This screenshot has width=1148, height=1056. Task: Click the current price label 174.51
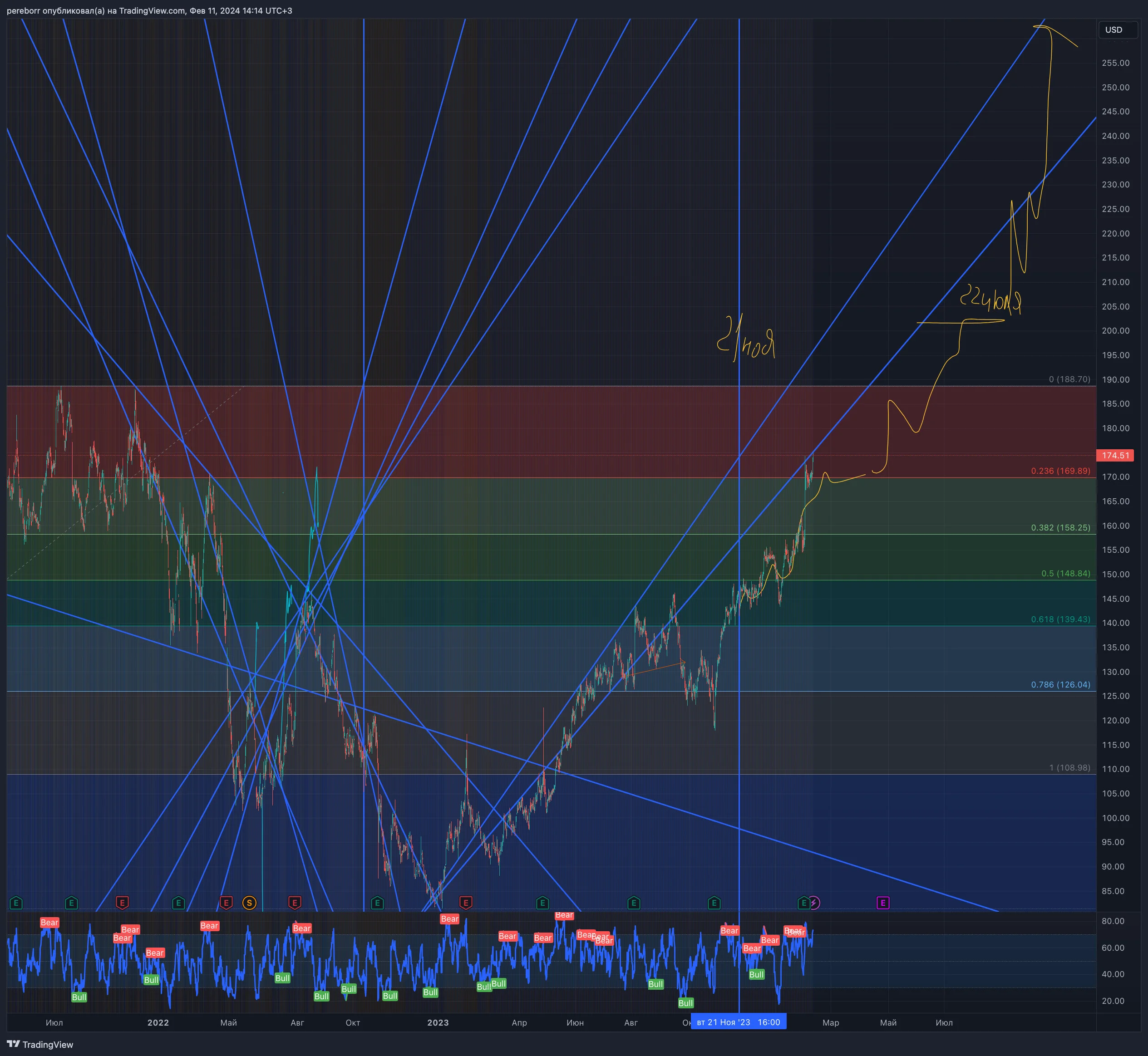pyautogui.click(x=1115, y=456)
